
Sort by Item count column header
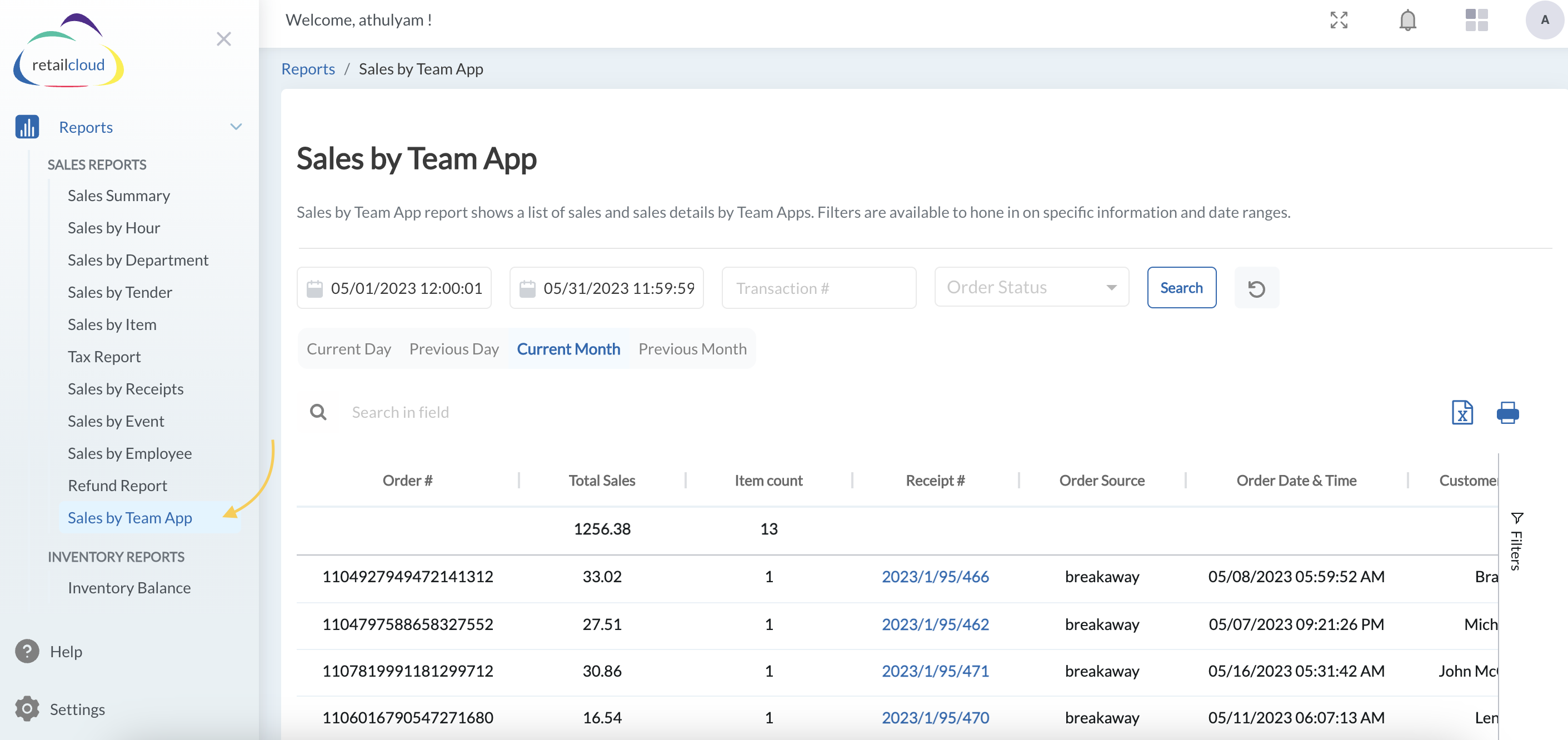(768, 481)
